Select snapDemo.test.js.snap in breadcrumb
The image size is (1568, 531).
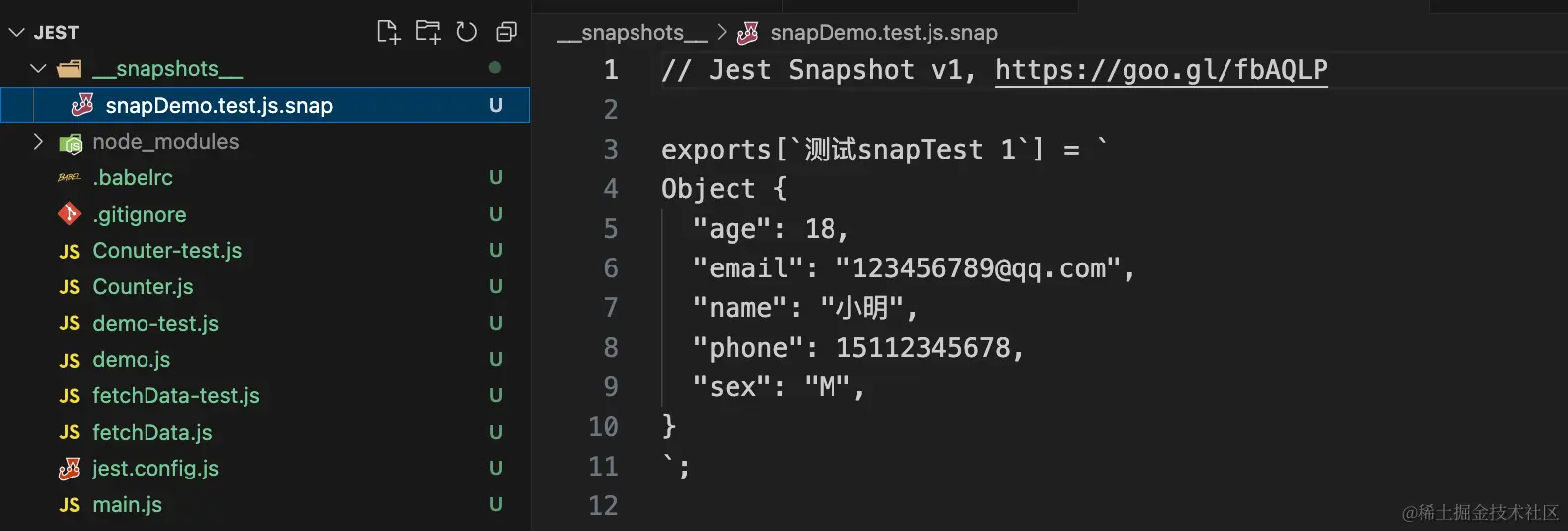(883, 33)
